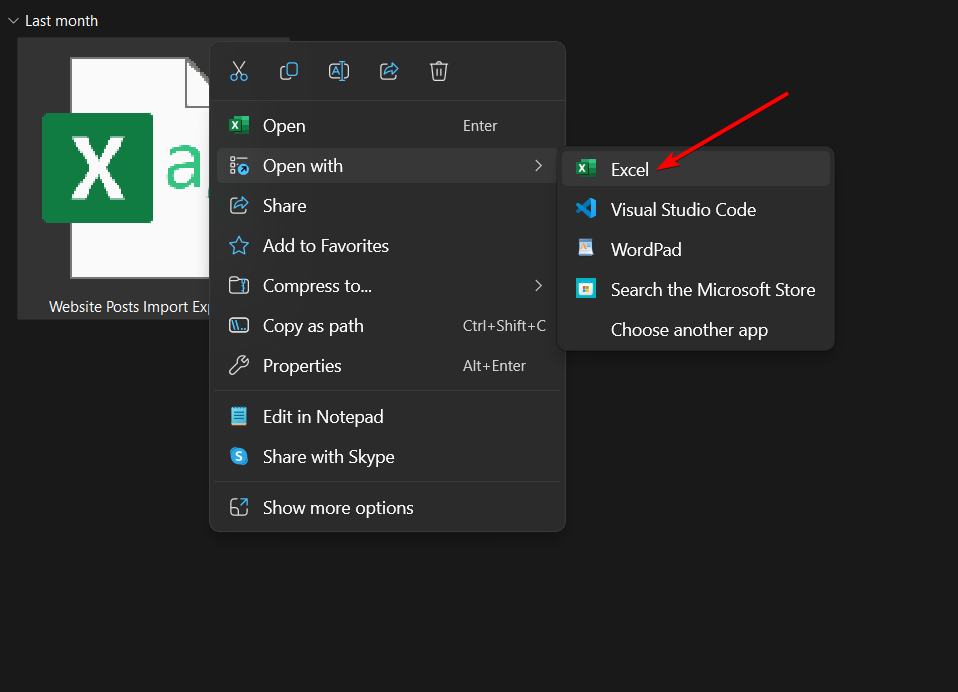Image resolution: width=958 pixels, height=692 pixels.
Task: Choose Copy as path
Action: click(x=387, y=326)
